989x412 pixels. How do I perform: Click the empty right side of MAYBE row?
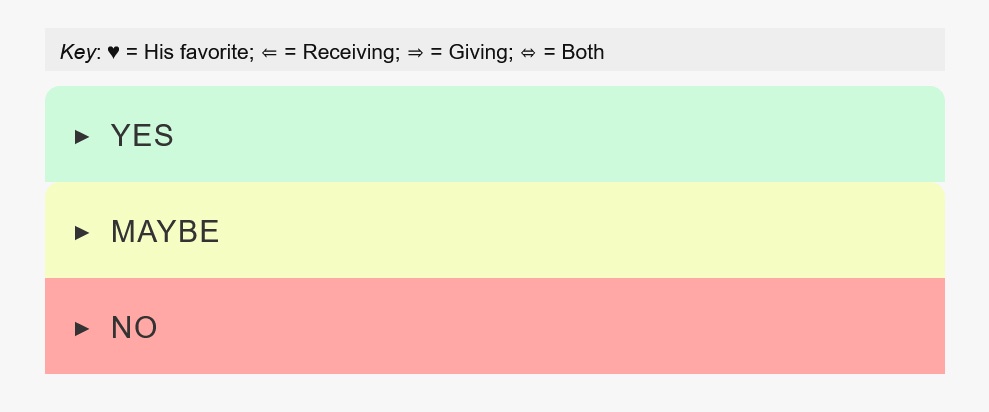[800, 232]
